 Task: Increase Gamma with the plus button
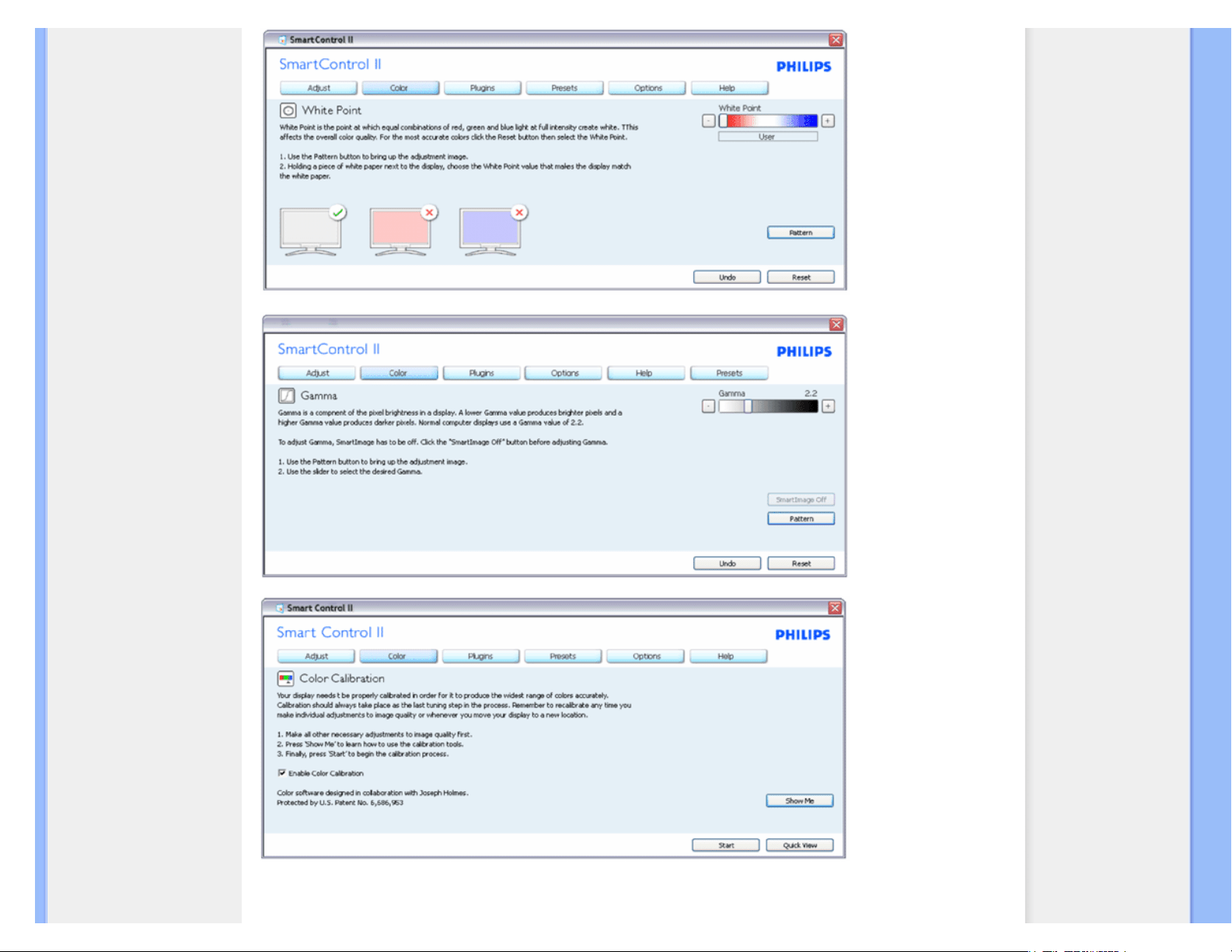point(829,406)
